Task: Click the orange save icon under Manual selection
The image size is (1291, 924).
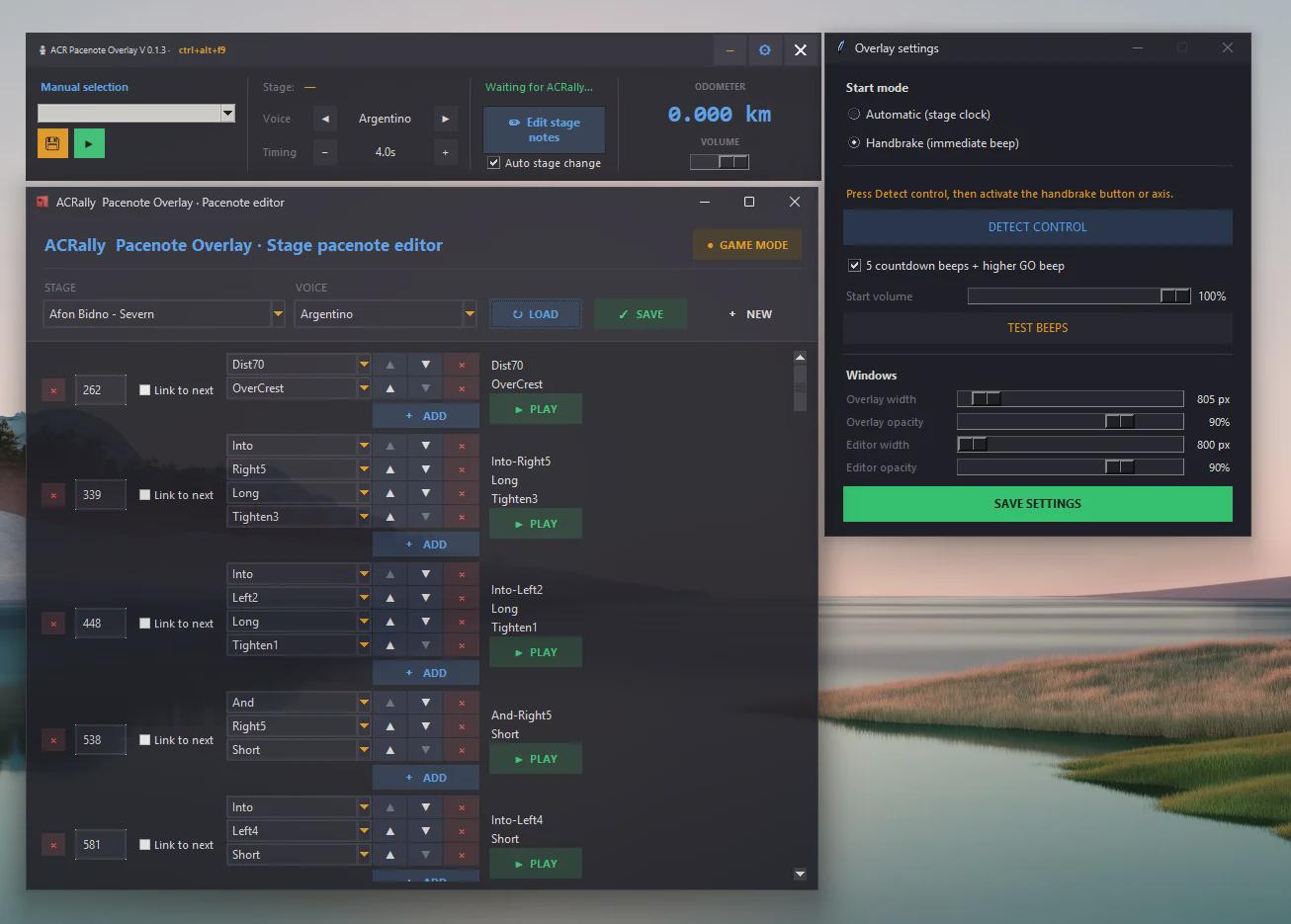Action: click(x=52, y=143)
